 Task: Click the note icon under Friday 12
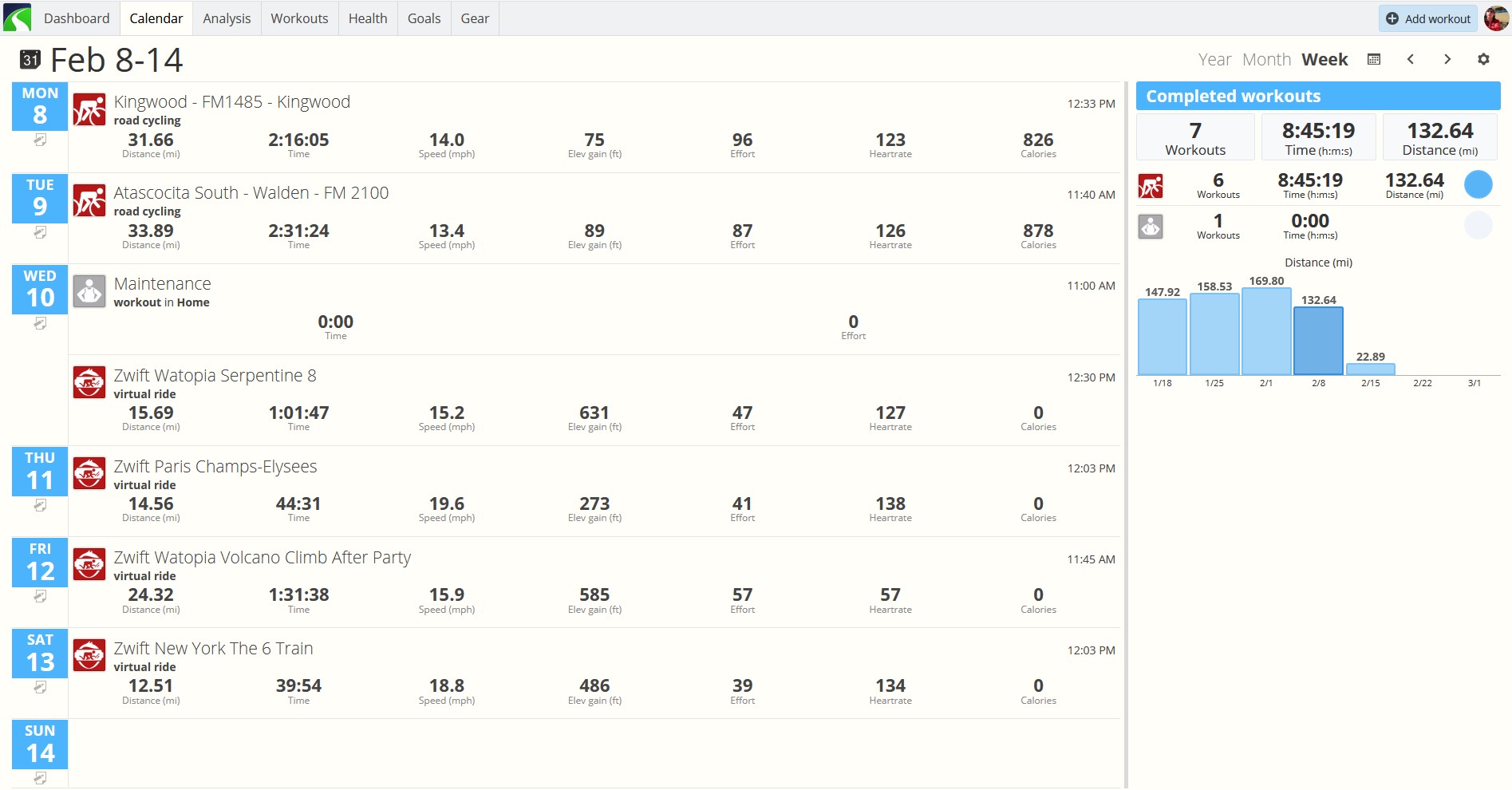pos(40,596)
